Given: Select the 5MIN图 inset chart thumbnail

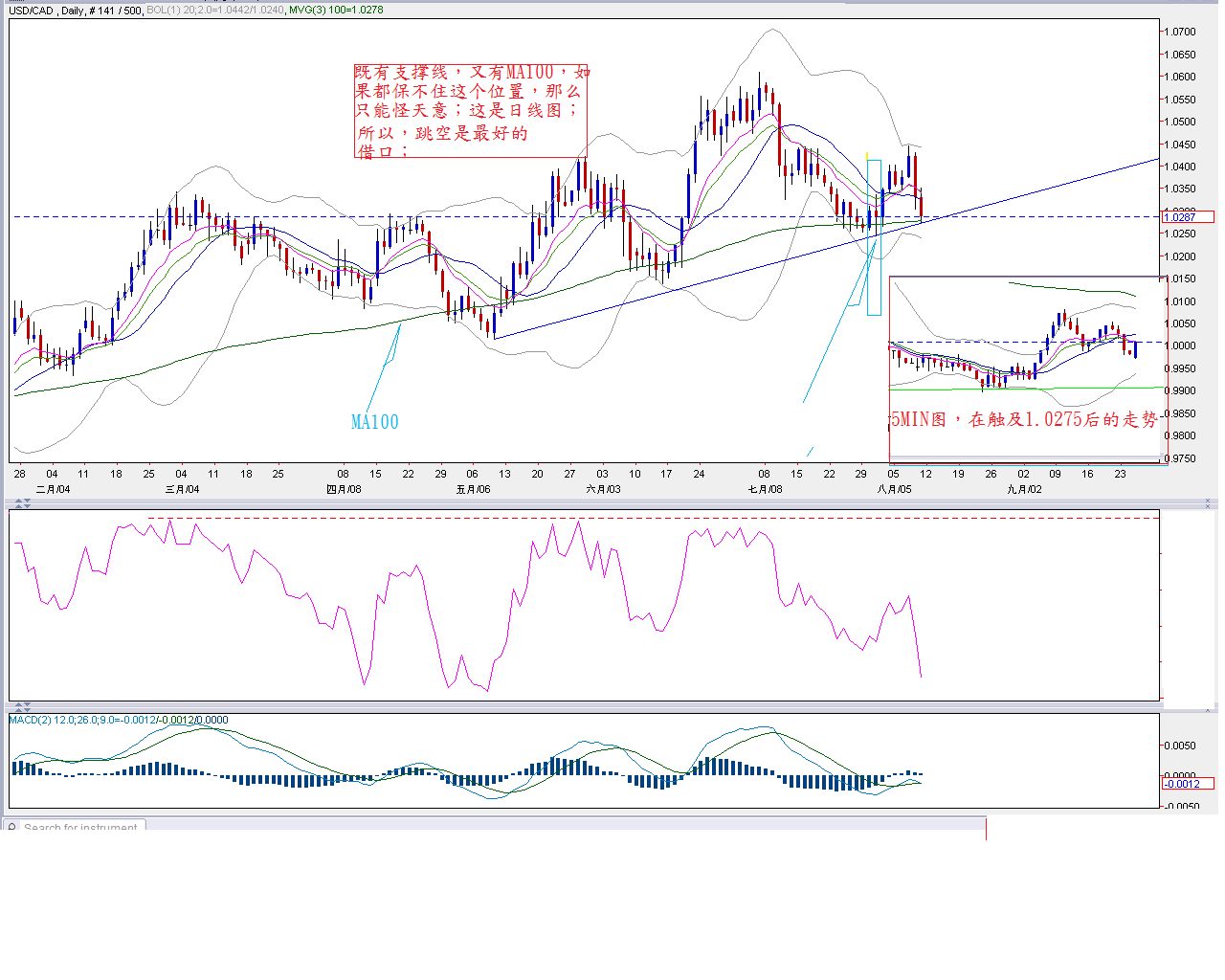Looking at the screenshot, I should point(1026,345).
